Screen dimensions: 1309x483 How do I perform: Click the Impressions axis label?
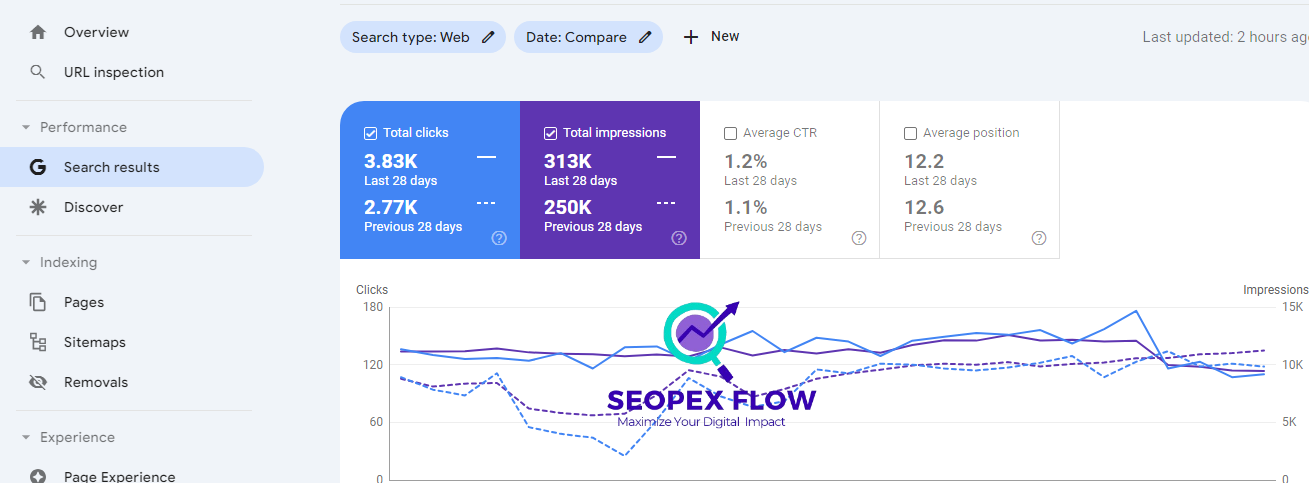[1276, 290]
